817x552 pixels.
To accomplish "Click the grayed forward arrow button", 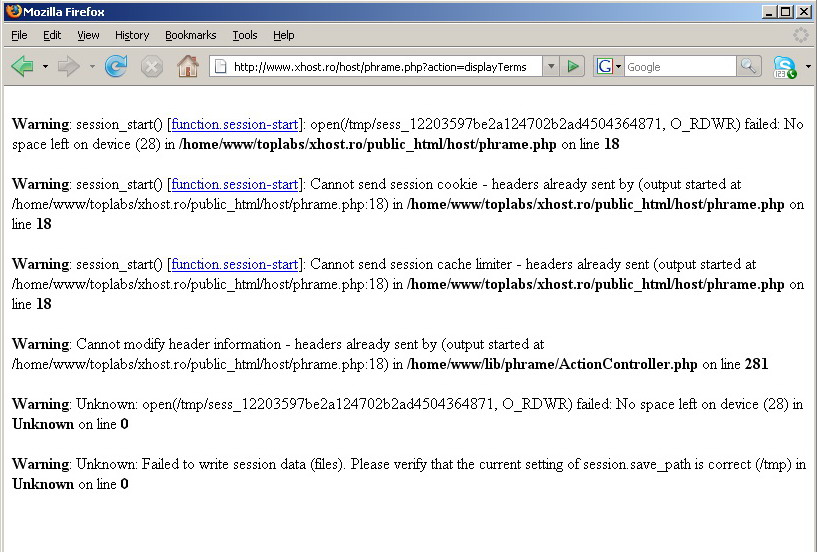I will (68, 67).
